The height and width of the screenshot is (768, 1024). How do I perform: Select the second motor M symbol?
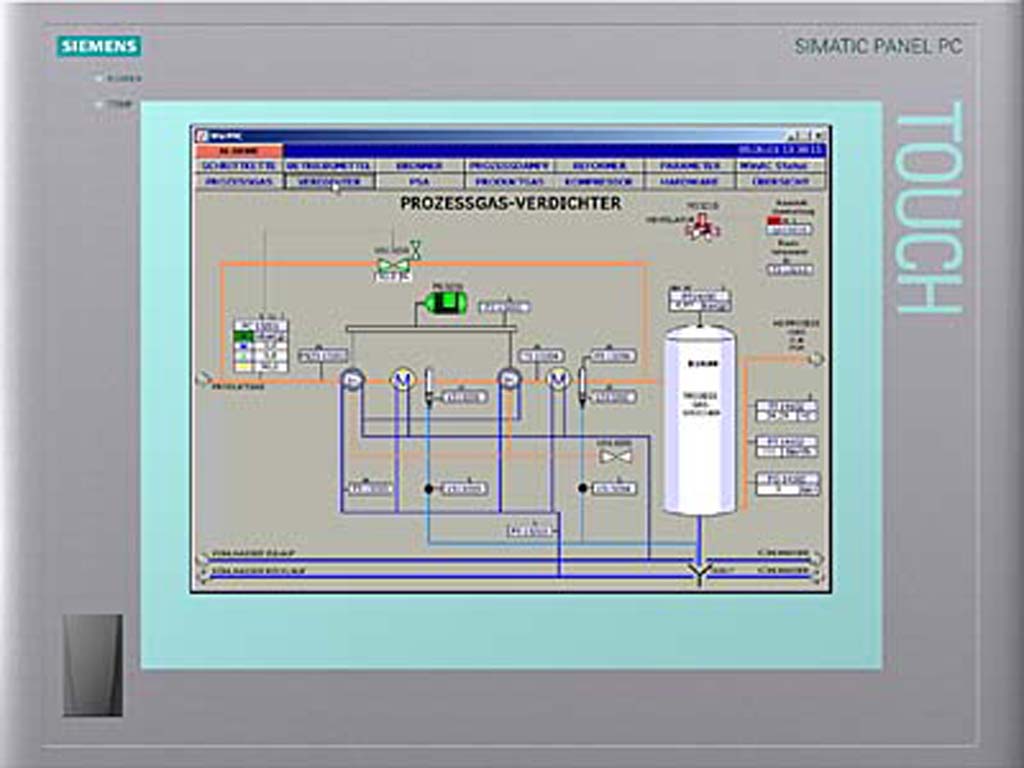coord(558,379)
